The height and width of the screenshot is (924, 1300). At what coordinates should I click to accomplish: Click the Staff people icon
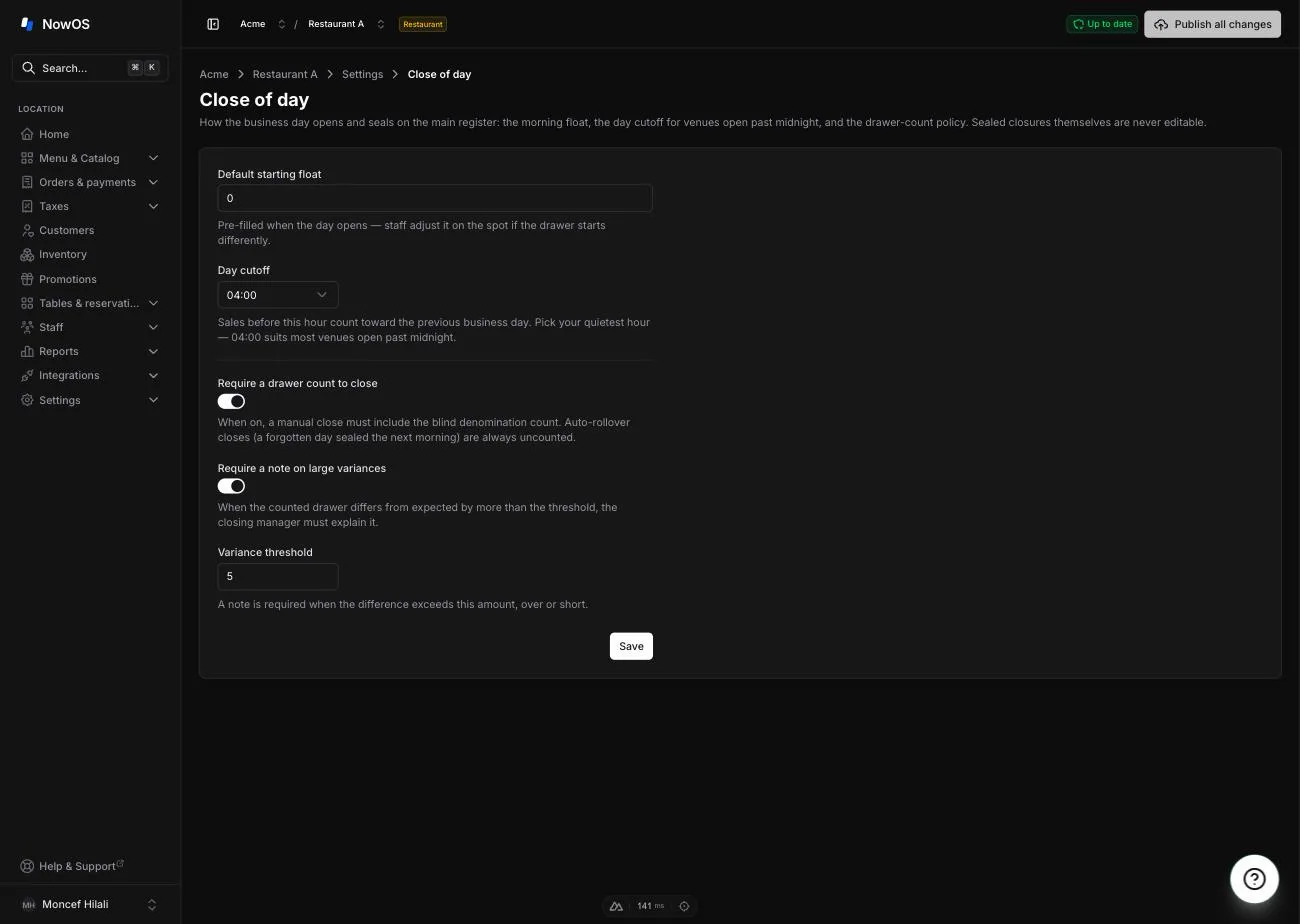click(x=27, y=327)
